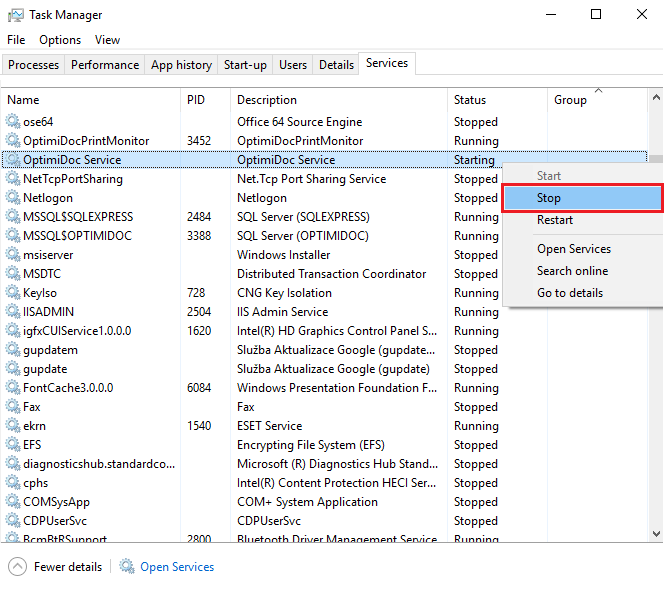Sort services by the Status column header
Viewport: 664px width, 590px height.
pyautogui.click(x=470, y=100)
